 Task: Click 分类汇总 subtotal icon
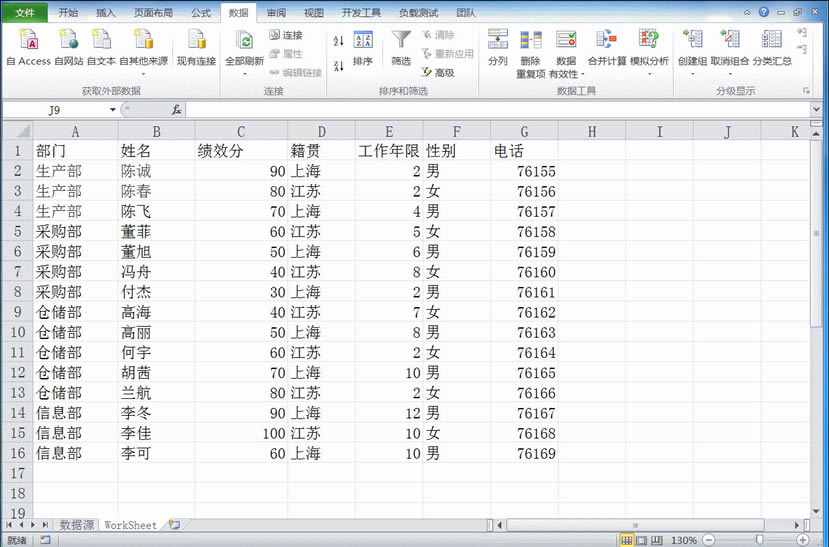pyautogui.click(x=772, y=48)
